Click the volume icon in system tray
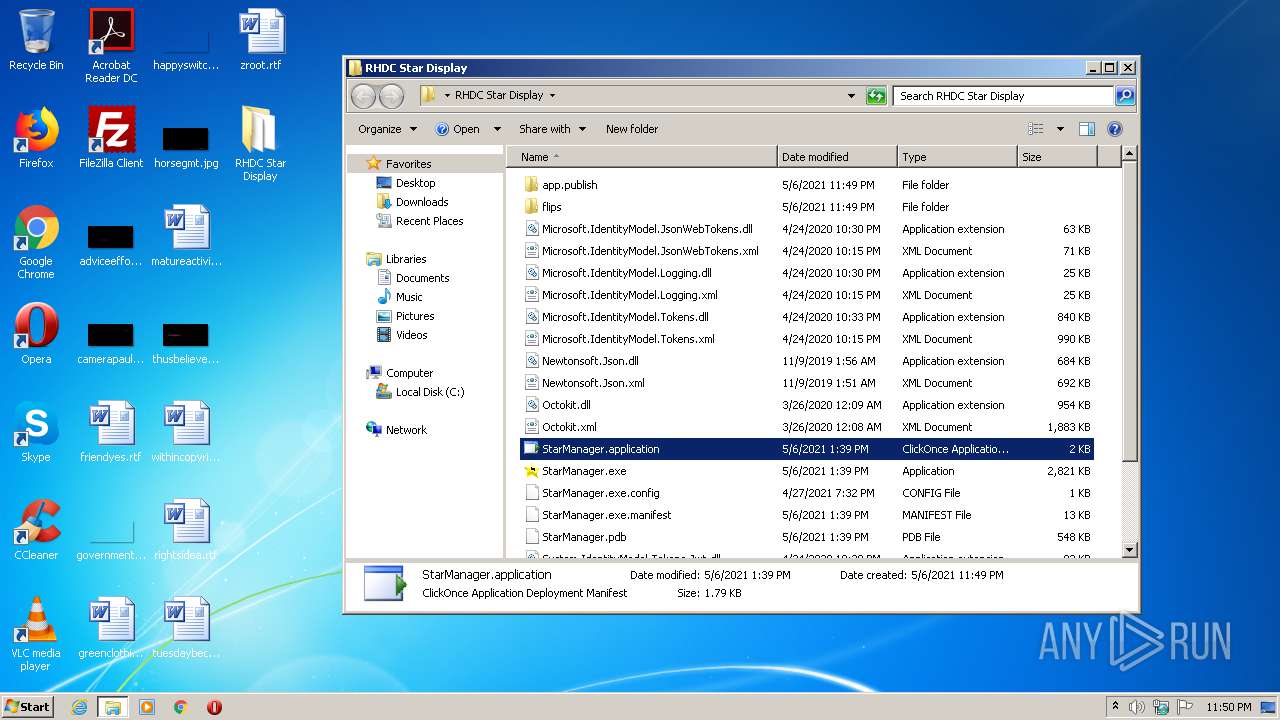The height and width of the screenshot is (720, 1280). [1137, 707]
